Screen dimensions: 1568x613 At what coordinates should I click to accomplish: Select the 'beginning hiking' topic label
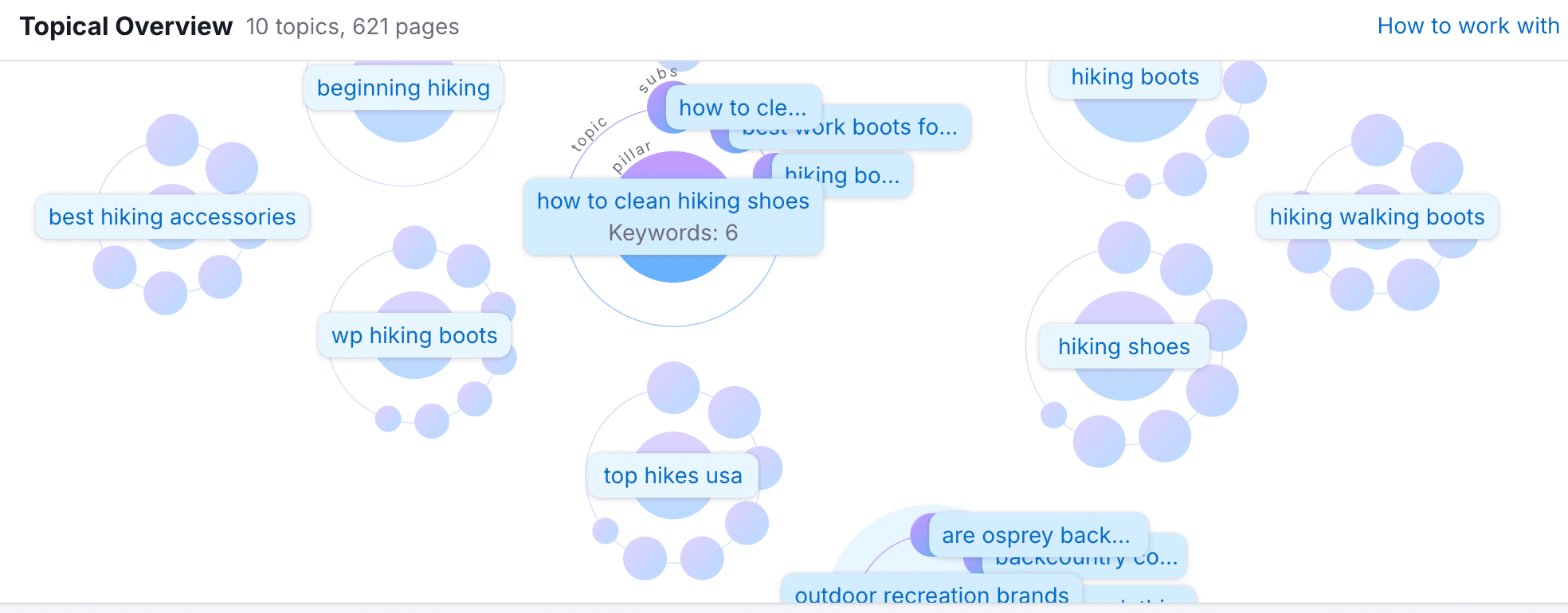point(403,88)
